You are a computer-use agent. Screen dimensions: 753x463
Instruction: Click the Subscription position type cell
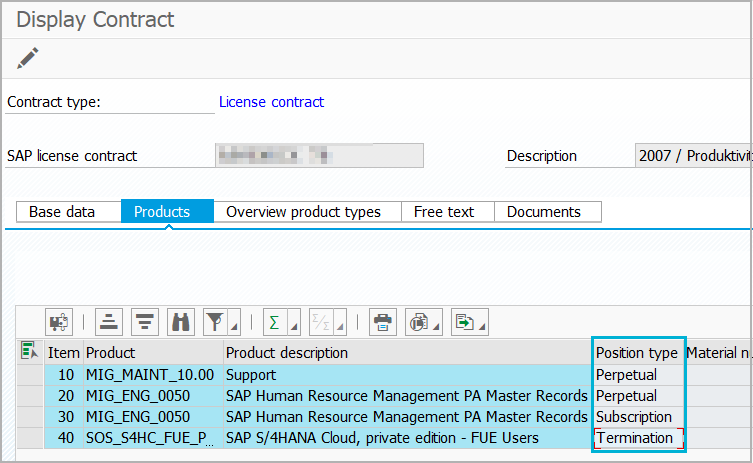(638, 417)
